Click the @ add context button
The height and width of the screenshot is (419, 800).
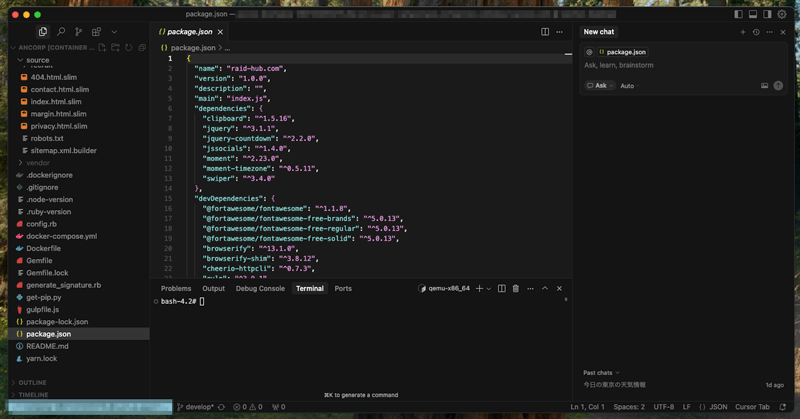point(589,52)
